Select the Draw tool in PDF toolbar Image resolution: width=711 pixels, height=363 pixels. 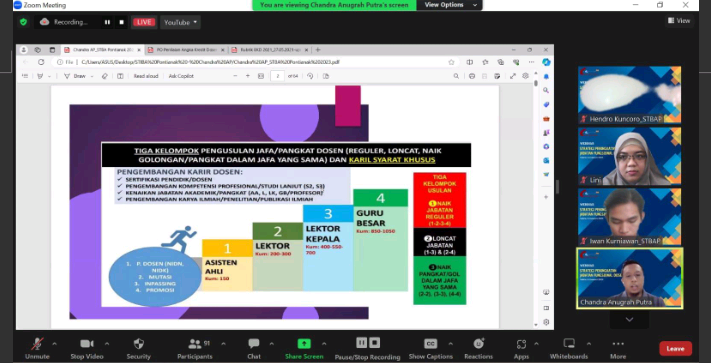click(x=75, y=76)
